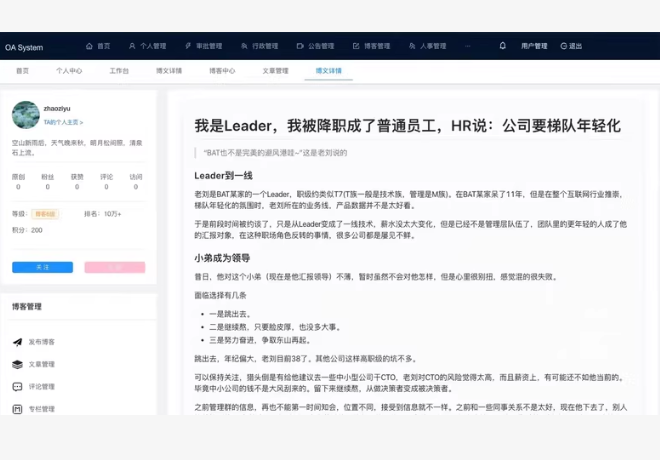This screenshot has height=460, width=660.
Task: Click the OA System logo text
Action: pyautogui.click(x=24, y=48)
